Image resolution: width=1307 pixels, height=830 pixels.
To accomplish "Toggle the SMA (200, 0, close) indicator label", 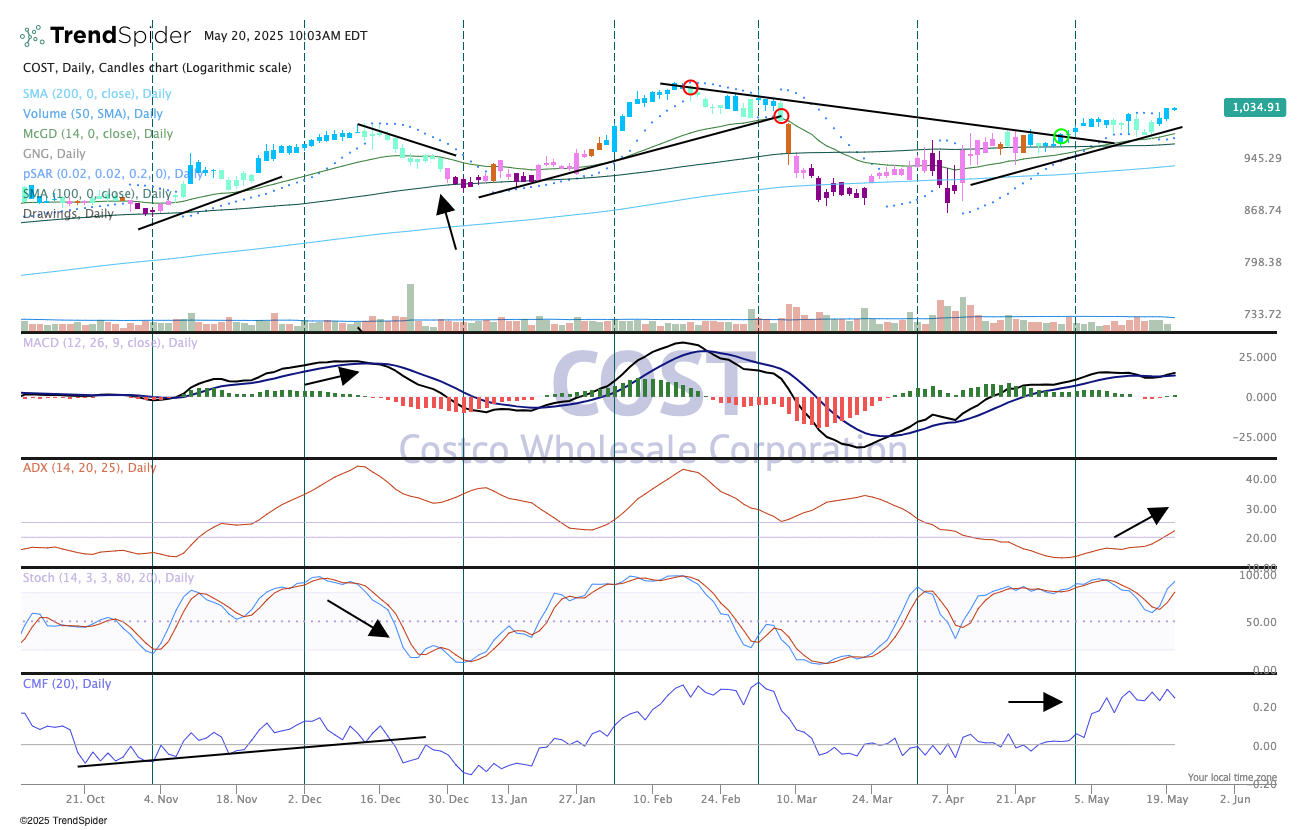I will [97, 94].
